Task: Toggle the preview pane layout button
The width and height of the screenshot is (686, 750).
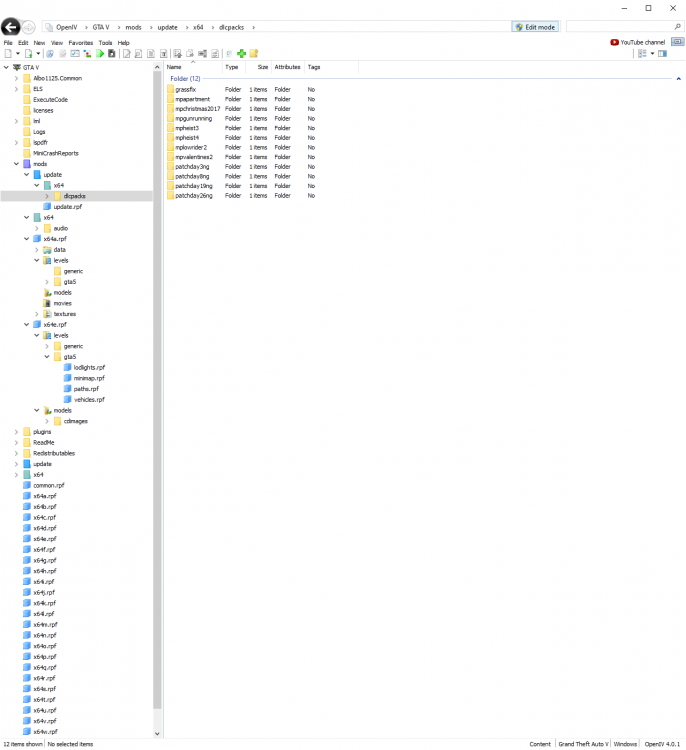Action: 662,54
